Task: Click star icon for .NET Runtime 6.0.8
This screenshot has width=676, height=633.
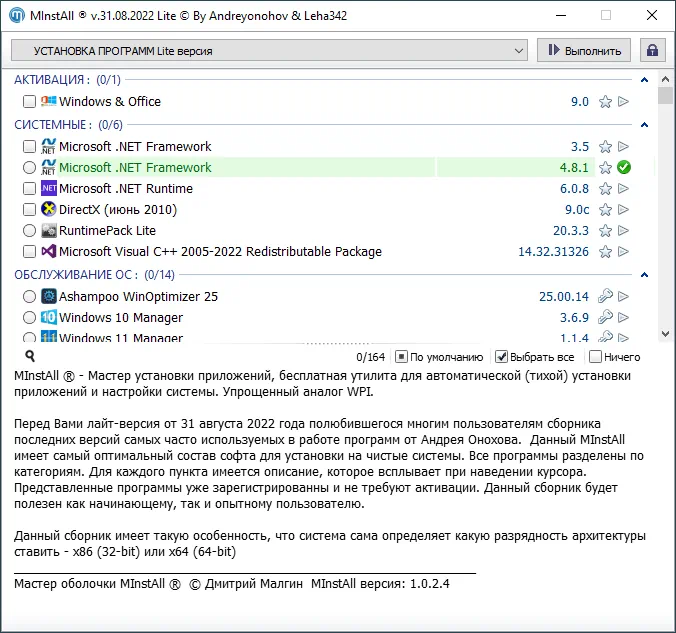Action: pyautogui.click(x=605, y=188)
